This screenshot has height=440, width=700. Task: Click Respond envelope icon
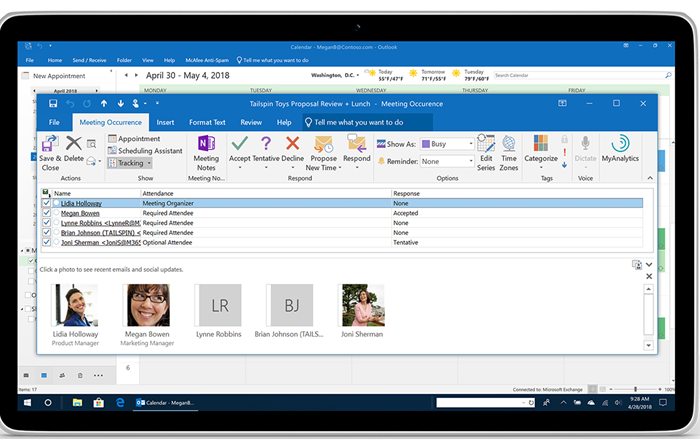pos(357,144)
